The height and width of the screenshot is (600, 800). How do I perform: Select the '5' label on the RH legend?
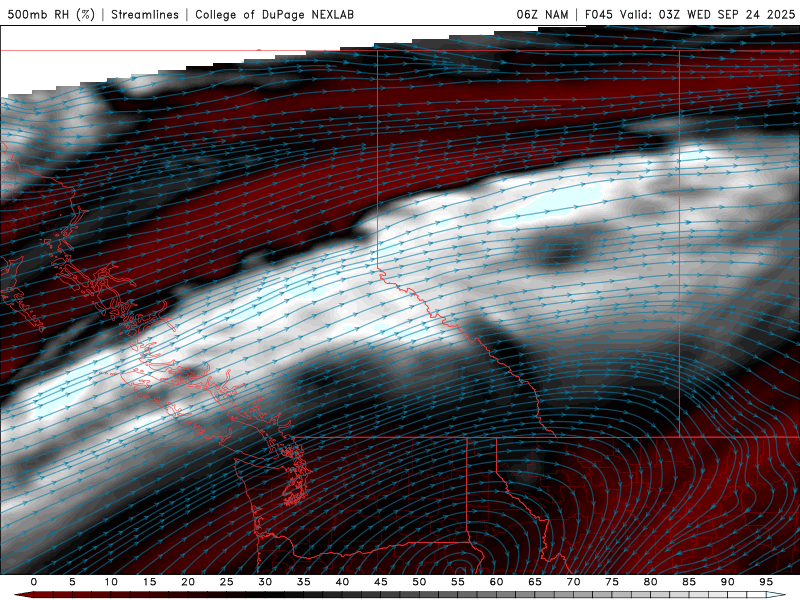72,582
